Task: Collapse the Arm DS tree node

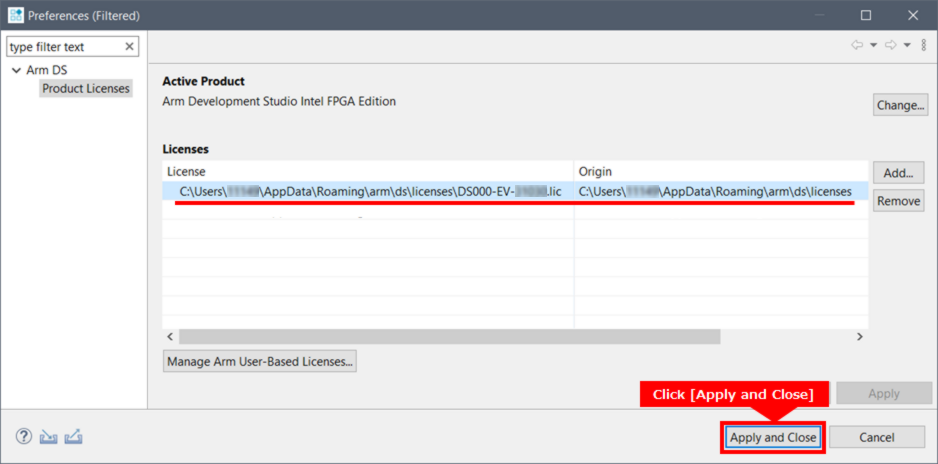Action: [x=16, y=71]
